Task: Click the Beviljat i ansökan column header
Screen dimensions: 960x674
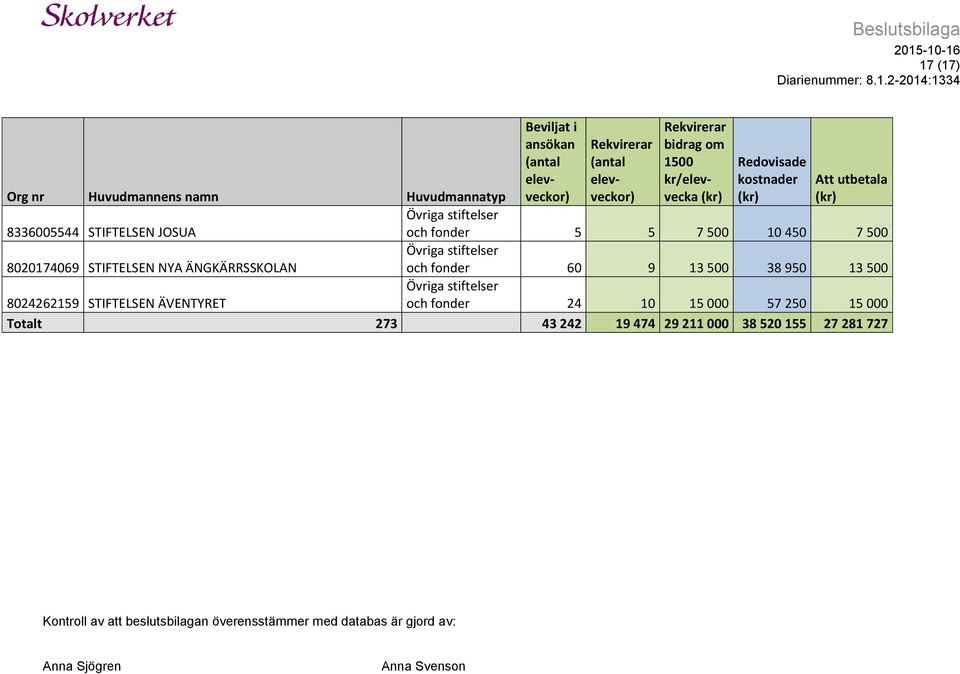Action: (553, 162)
